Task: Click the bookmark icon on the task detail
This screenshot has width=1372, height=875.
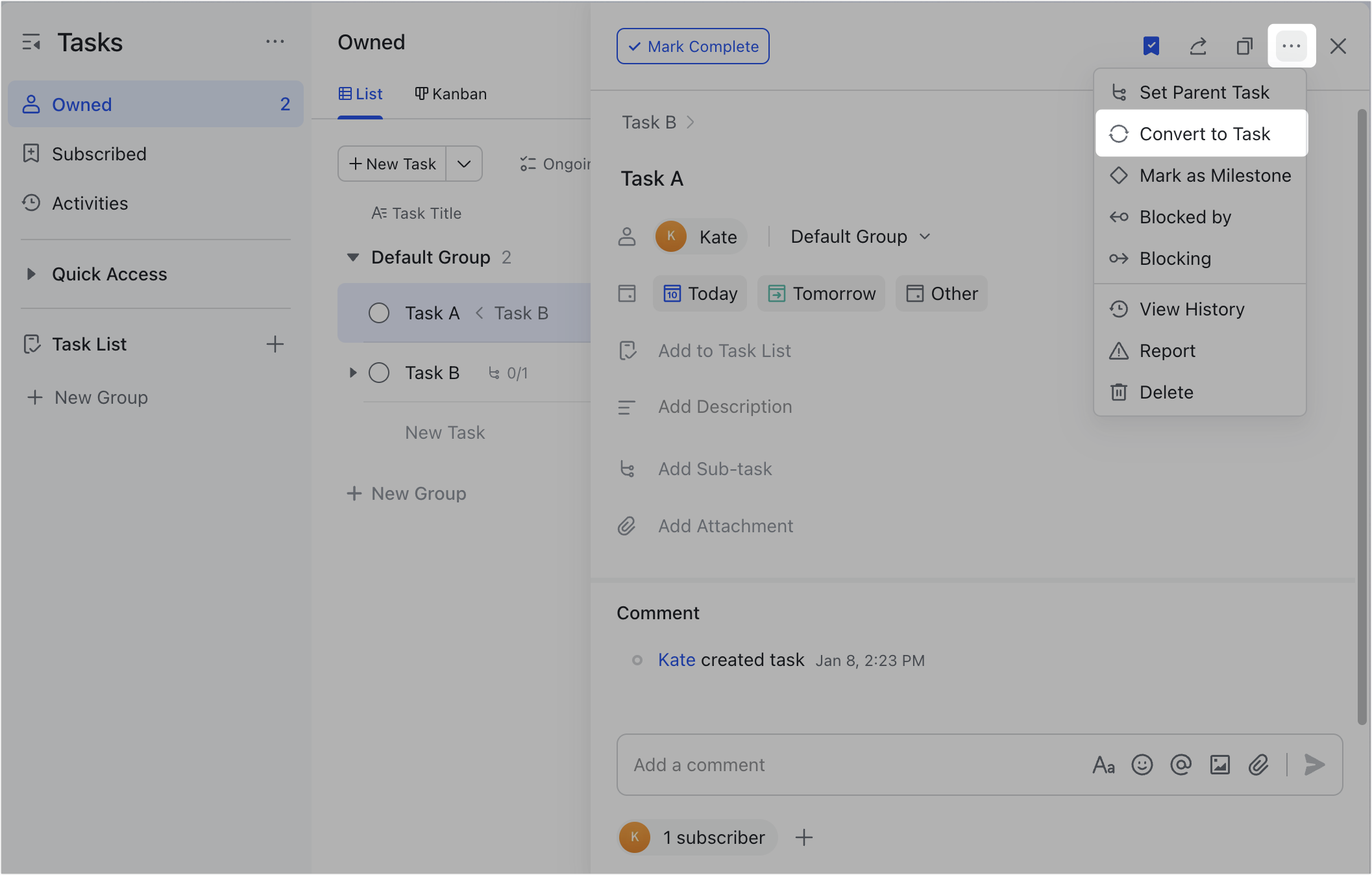Action: 1152,46
